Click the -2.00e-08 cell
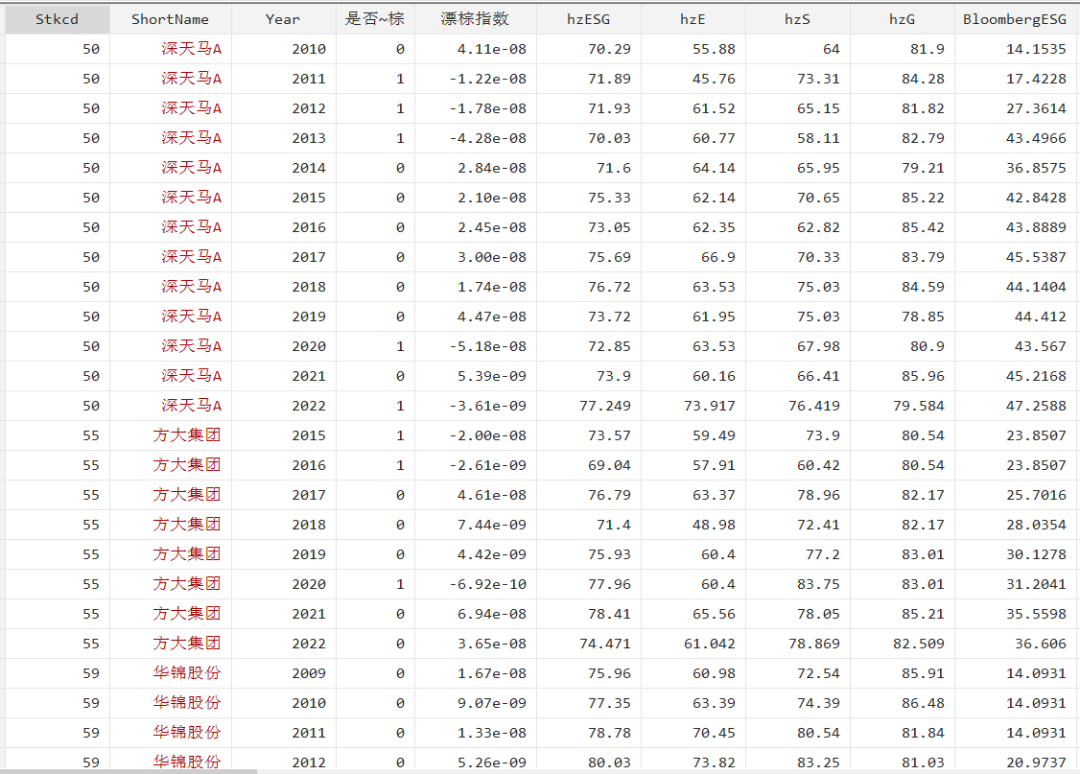The width and height of the screenshot is (1080, 774). tap(475, 435)
